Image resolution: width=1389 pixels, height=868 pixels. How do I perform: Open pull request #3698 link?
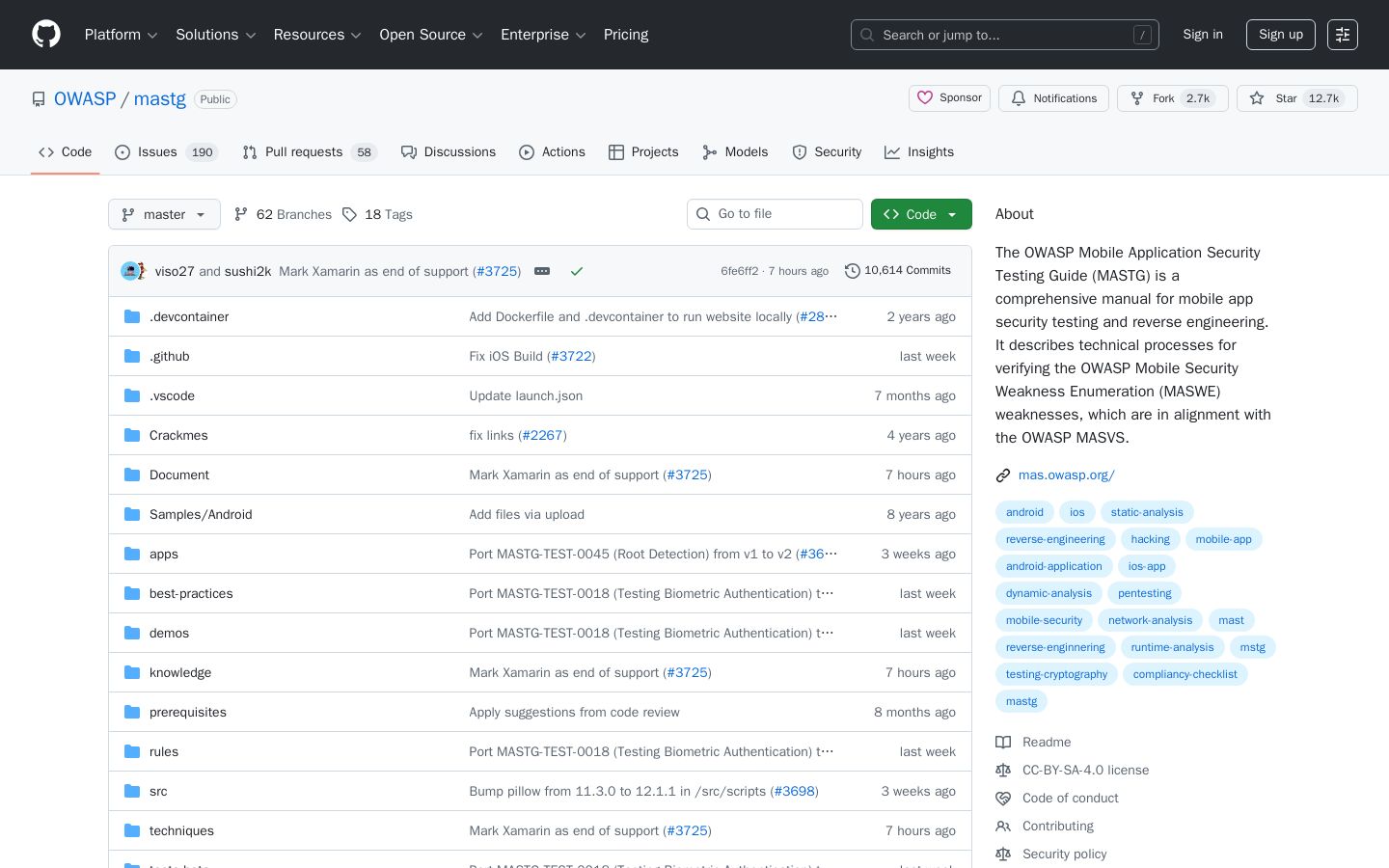point(795,791)
